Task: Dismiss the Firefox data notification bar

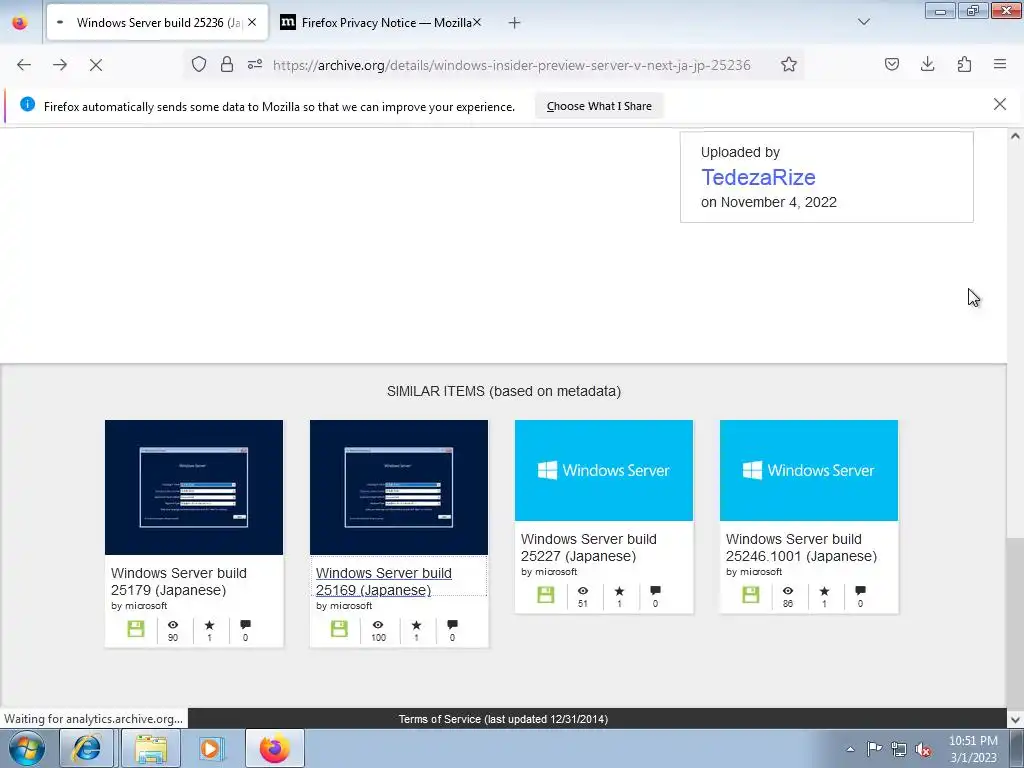Action: pyautogui.click(x=1000, y=104)
